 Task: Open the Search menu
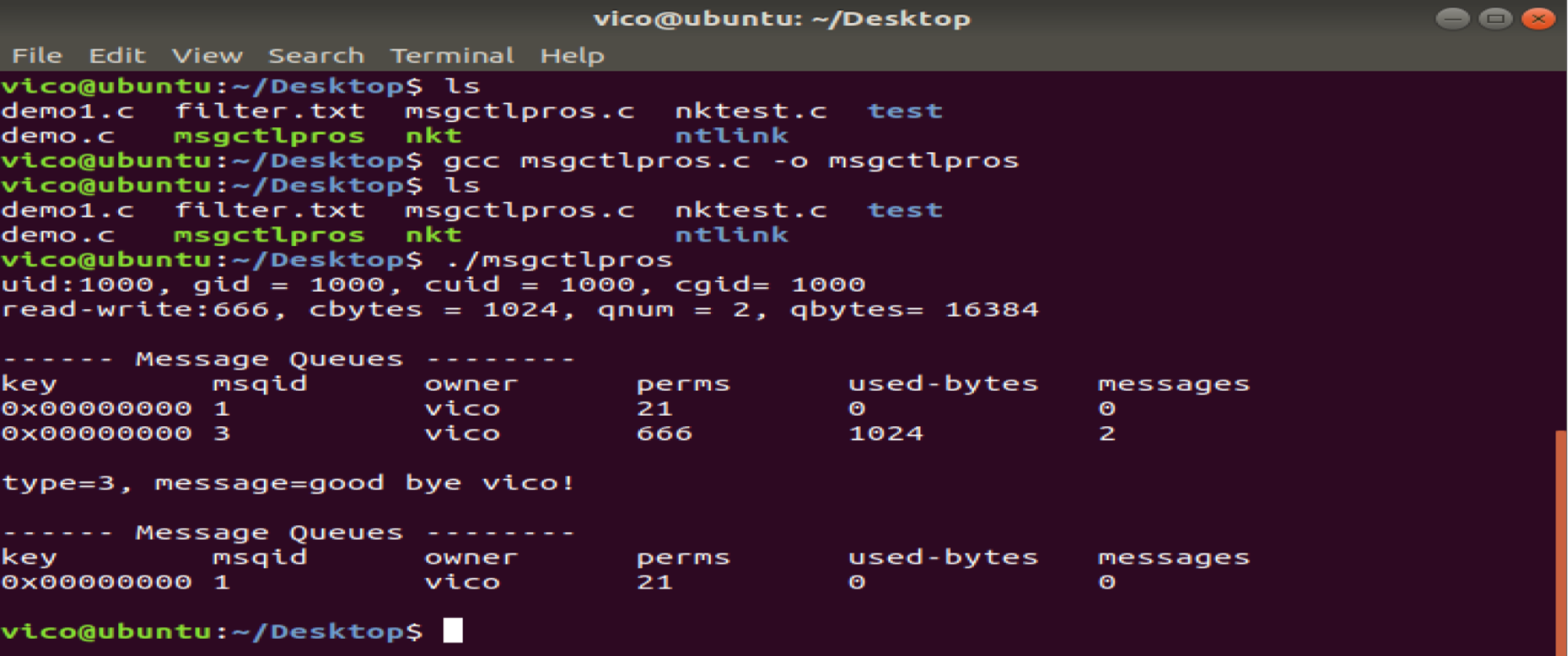(316, 56)
